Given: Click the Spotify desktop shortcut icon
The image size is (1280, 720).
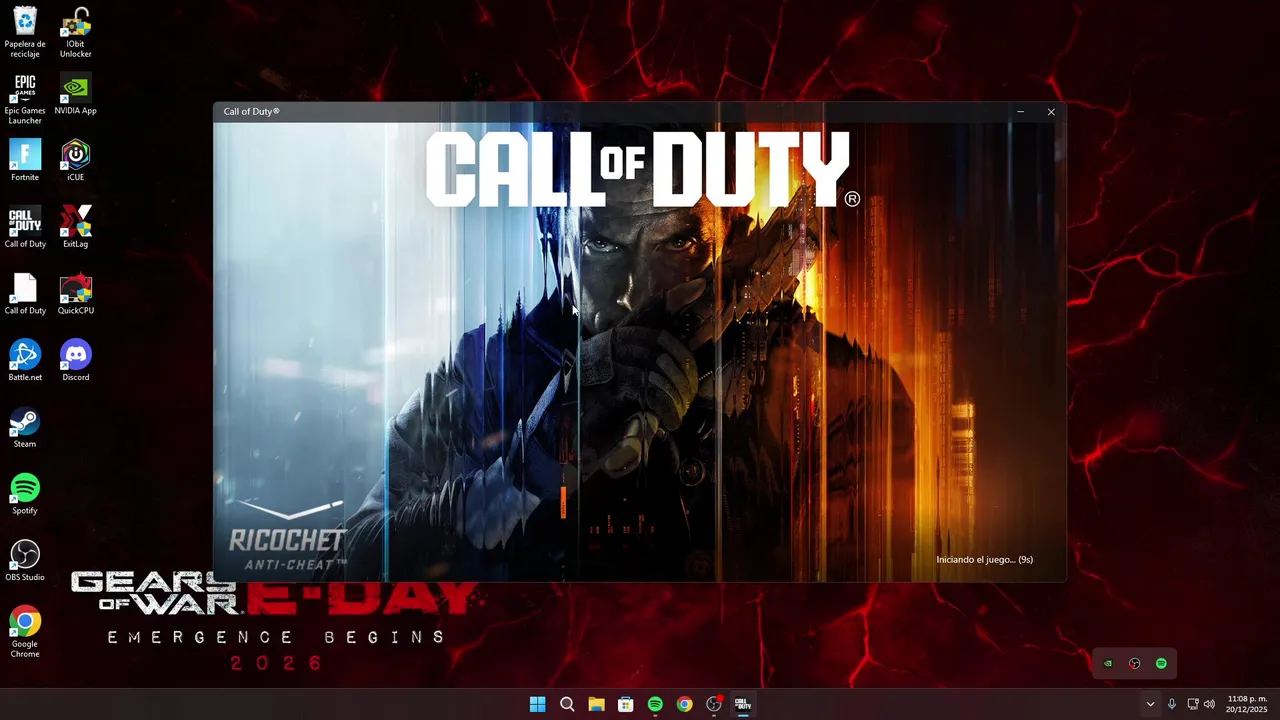Looking at the screenshot, I should 25,493.
